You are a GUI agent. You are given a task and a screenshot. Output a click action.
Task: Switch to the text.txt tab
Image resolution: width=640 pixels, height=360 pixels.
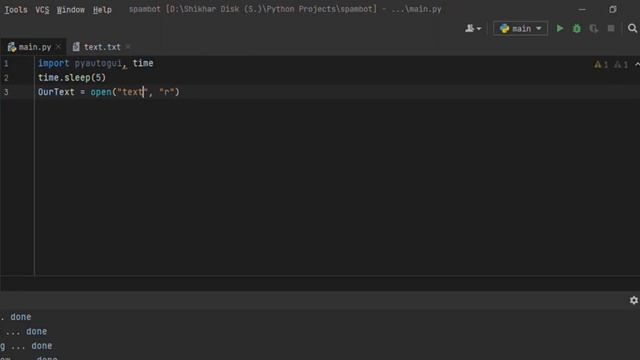(x=102, y=47)
